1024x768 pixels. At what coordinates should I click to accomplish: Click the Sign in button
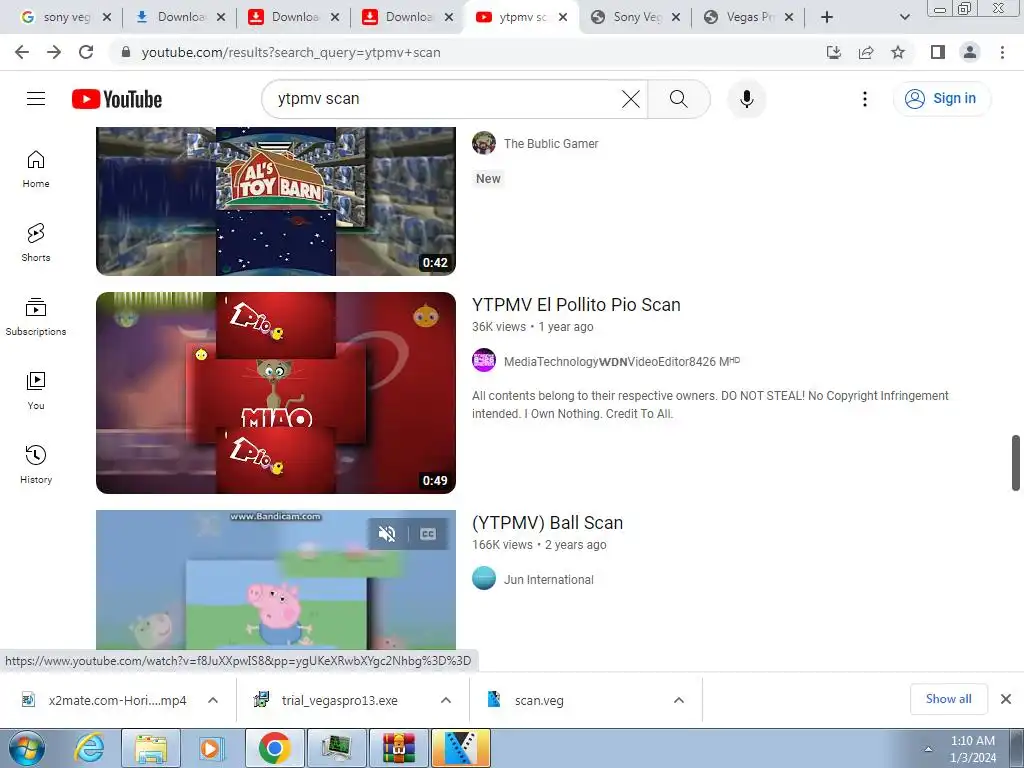[x=941, y=99]
